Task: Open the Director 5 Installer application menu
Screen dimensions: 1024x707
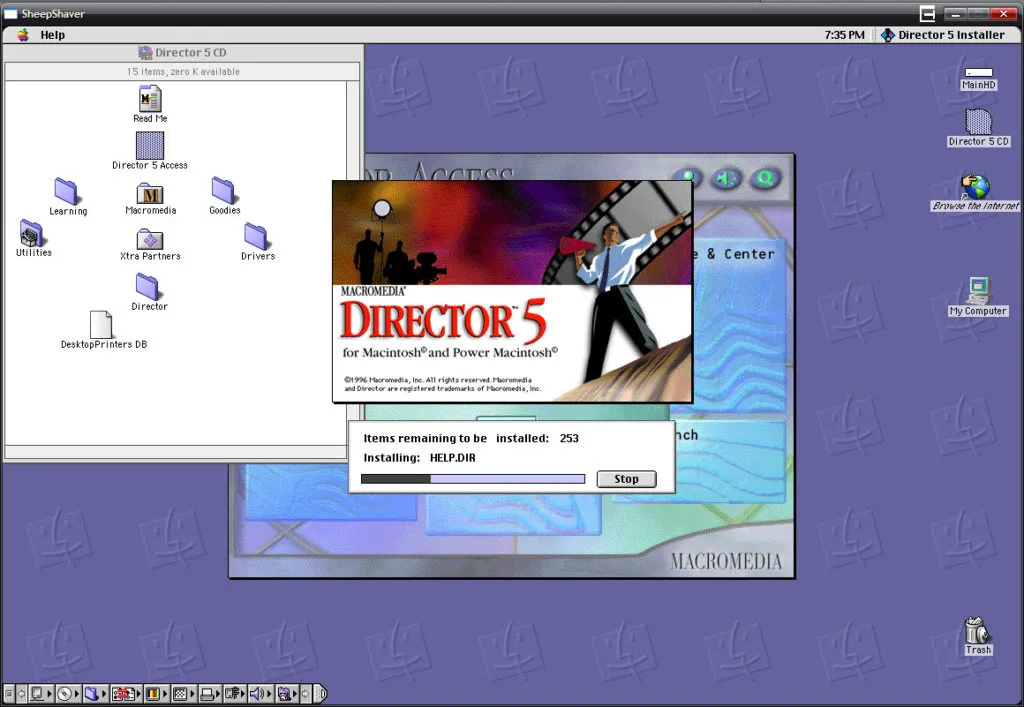Action: tap(942, 35)
